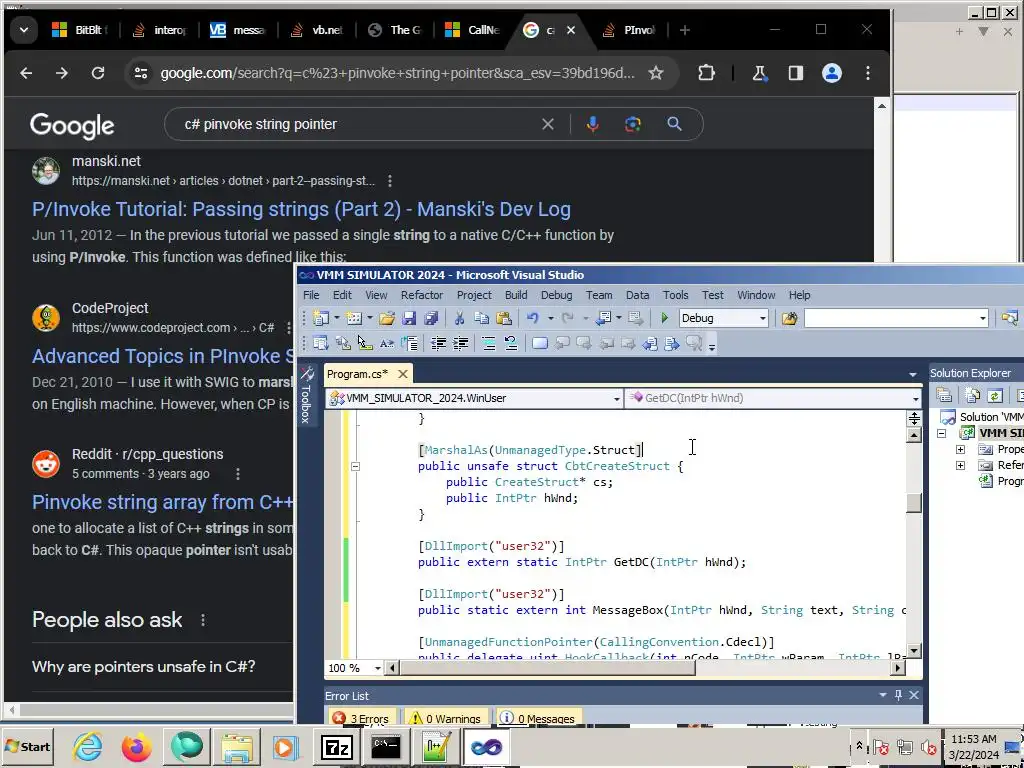
Task: Switch to the PInvoke Chrome tab
Action: (x=628, y=30)
